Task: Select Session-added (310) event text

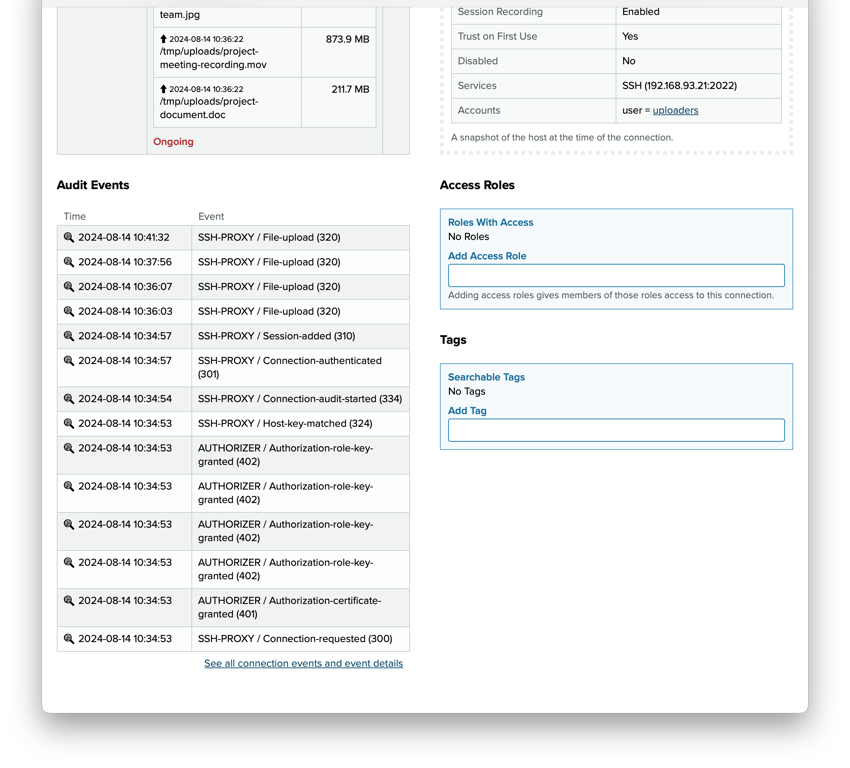Action: pos(276,336)
